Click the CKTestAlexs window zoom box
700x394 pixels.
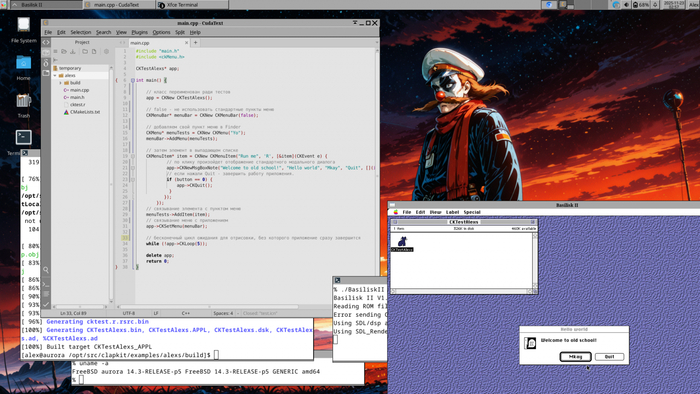[x=533, y=222]
